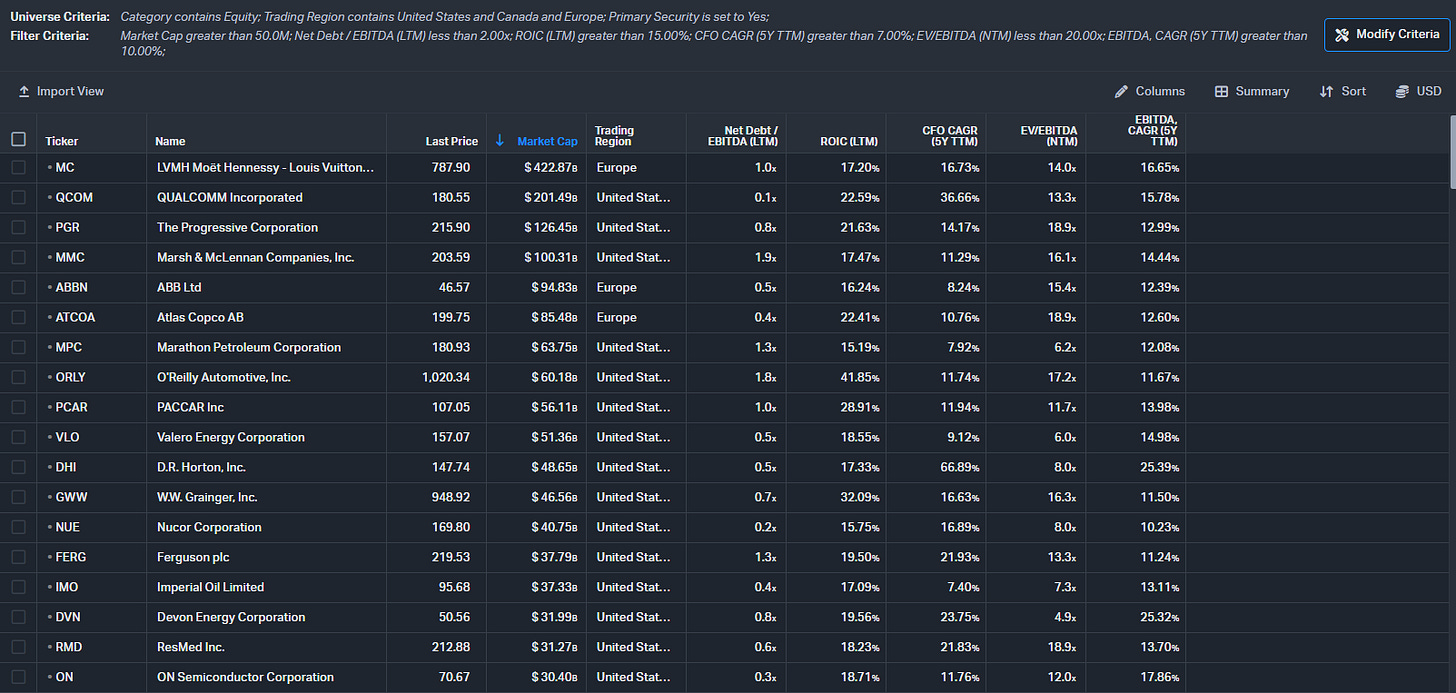Check the VLO row checkbox
This screenshot has width=1456, height=693.
pyautogui.click(x=18, y=438)
